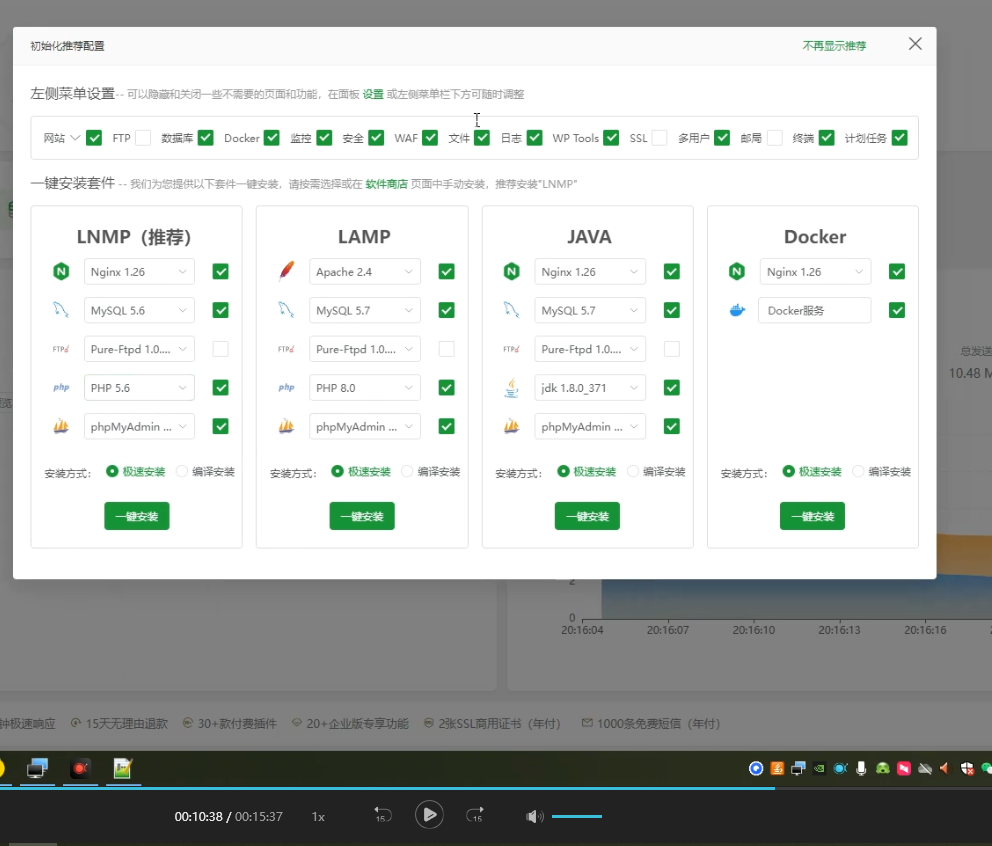Expand the 网站 menu dropdown arrow
This screenshot has height=846, width=992.
tap(75, 137)
